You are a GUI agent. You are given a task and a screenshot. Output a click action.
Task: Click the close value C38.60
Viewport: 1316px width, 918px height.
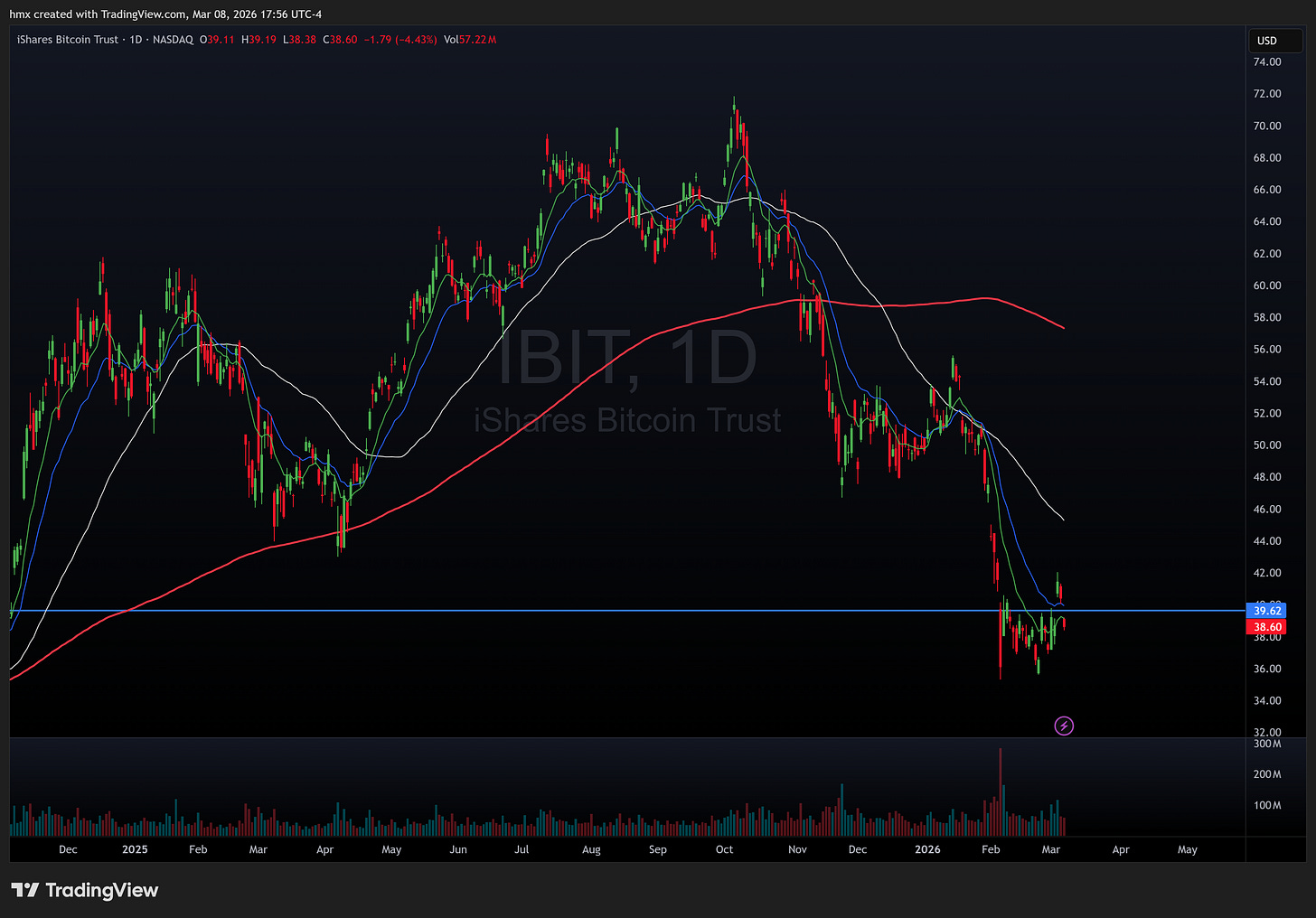click(341, 40)
